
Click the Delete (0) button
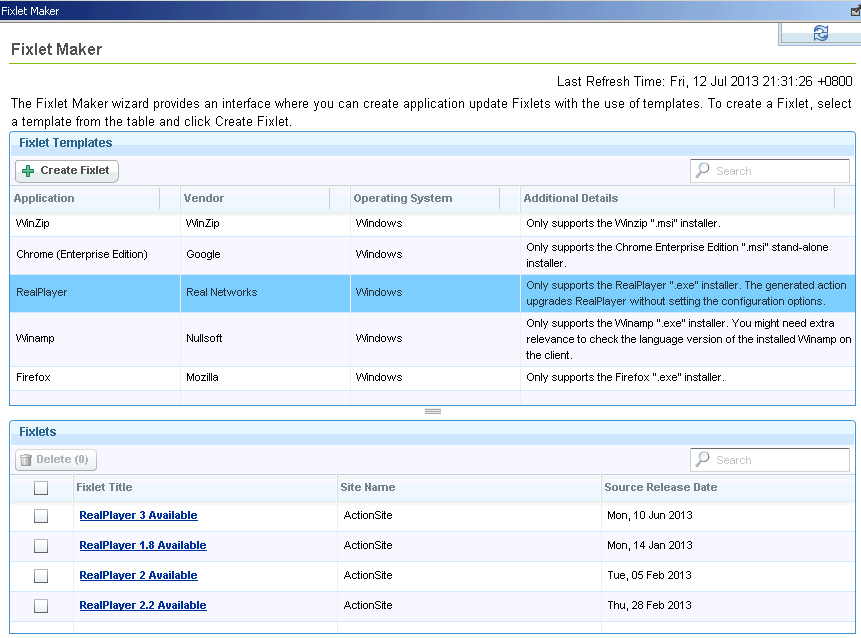[x=55, y=459]
